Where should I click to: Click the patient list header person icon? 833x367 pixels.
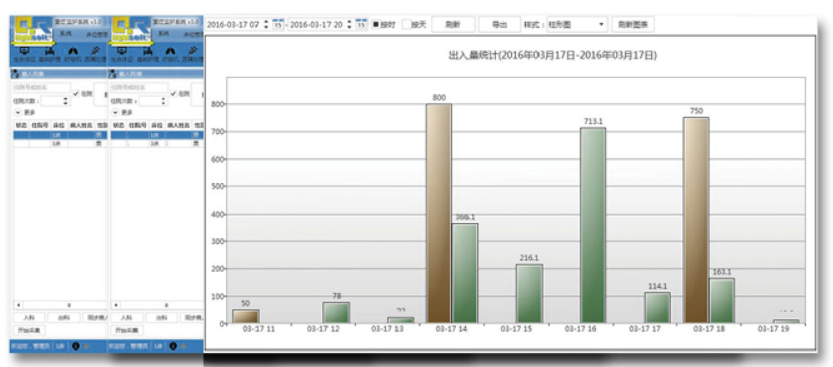click(x=15, y=74)
